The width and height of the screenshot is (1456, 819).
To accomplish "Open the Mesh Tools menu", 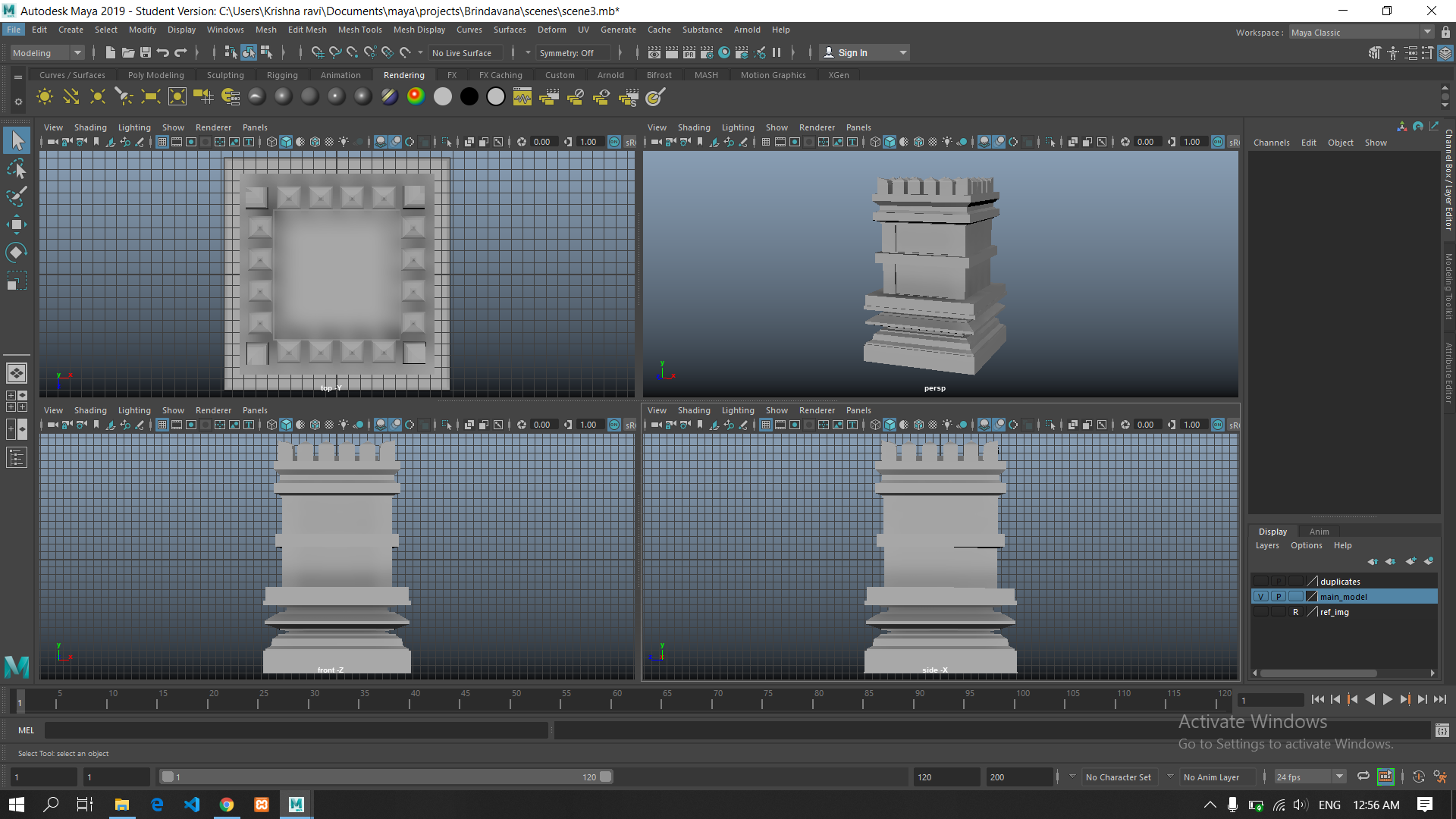I will point(359,30).
